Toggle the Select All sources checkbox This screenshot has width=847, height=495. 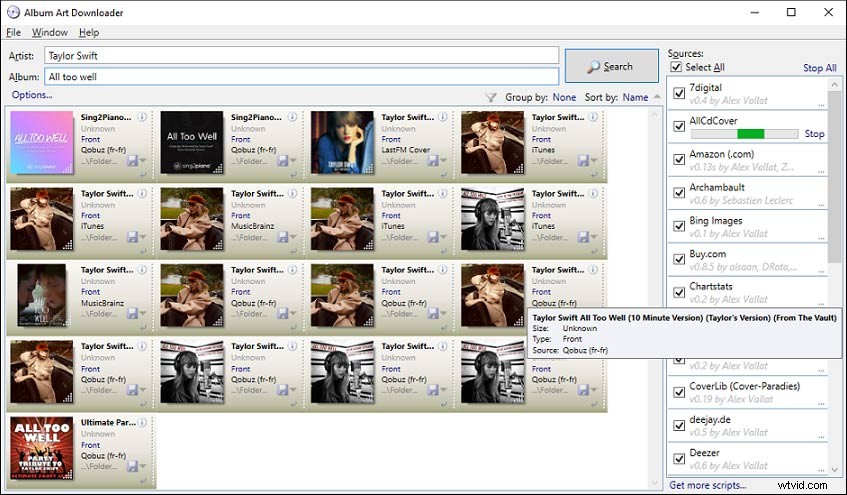tap(677, 68)
